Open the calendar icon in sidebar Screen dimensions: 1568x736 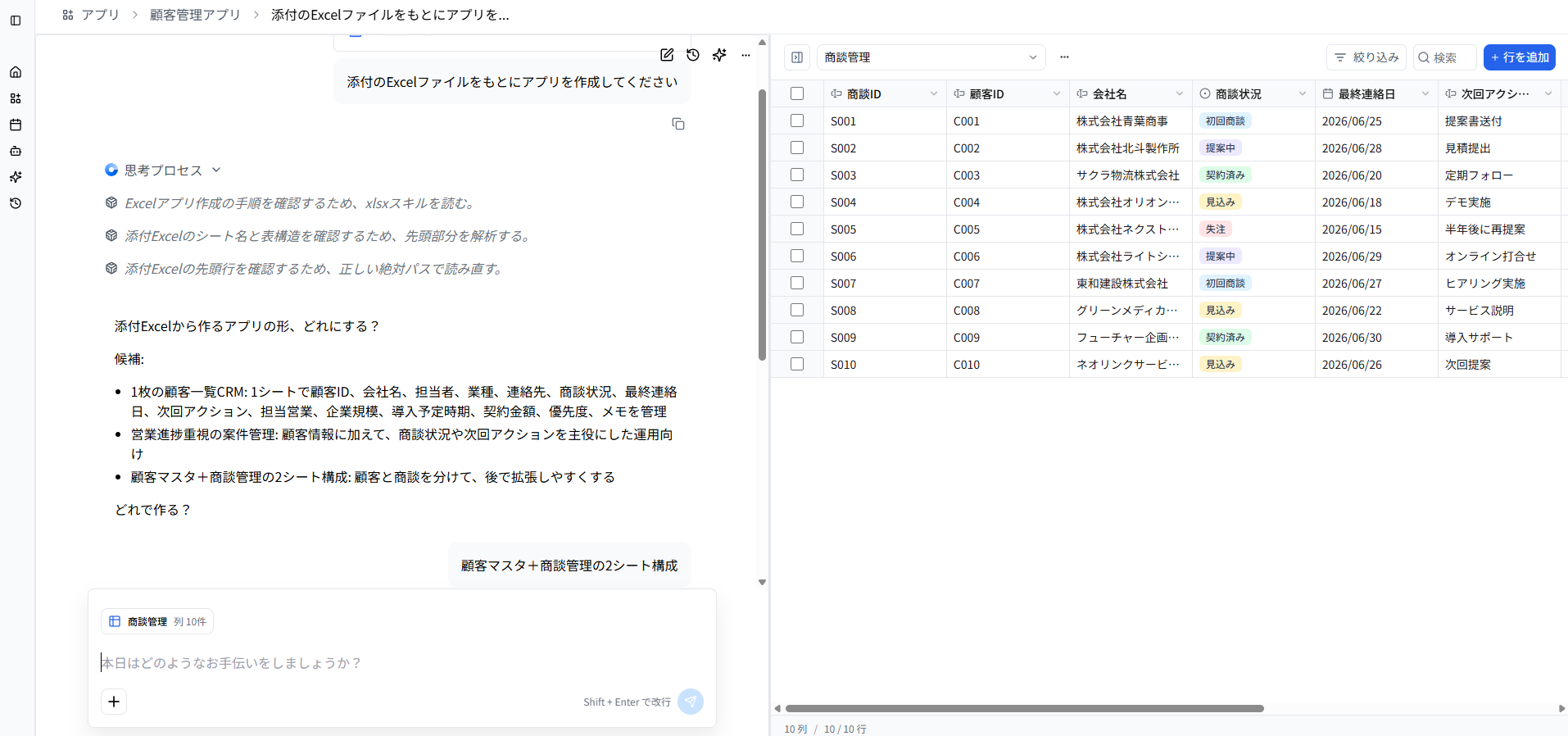pyautogui.click(x=16, y=125)
